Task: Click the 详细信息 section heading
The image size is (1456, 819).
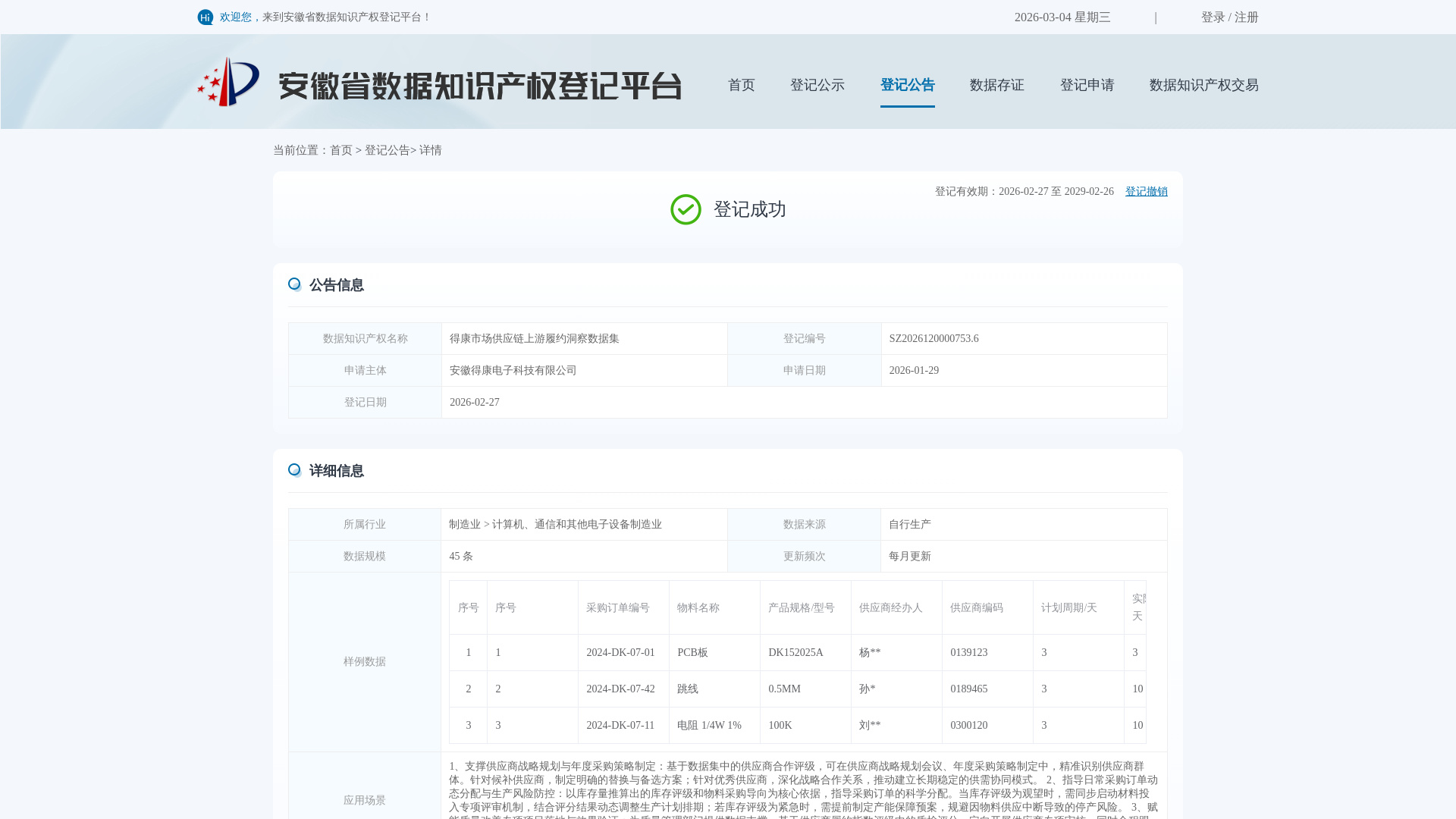Action: [337, 471]
